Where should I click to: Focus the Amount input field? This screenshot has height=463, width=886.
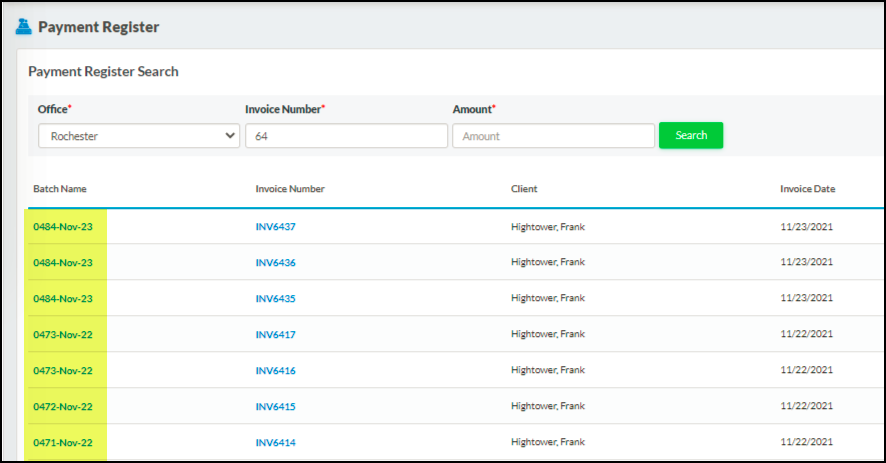(x=553, y=136)
